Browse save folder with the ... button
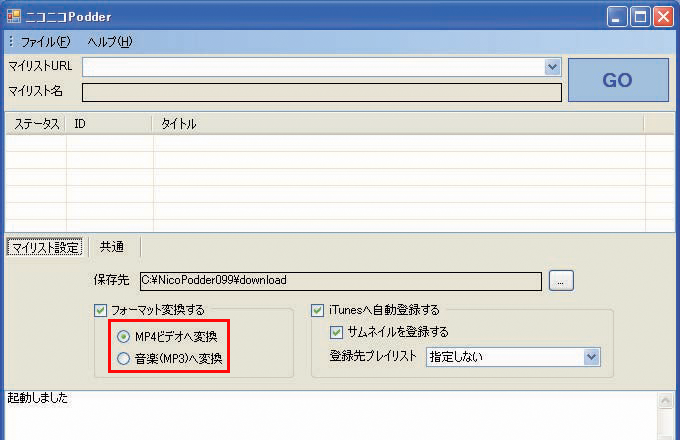 tap(561, 280)
